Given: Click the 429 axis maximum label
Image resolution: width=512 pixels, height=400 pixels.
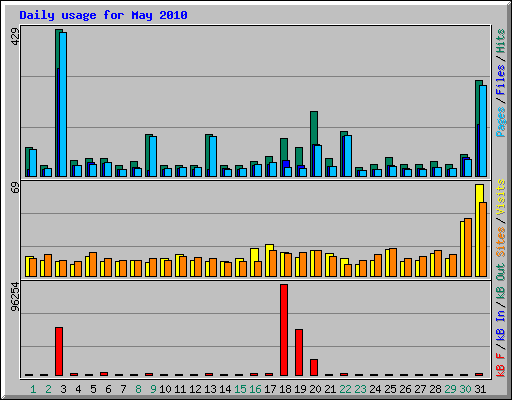Looking at the screenshot, I should point(15,36).
